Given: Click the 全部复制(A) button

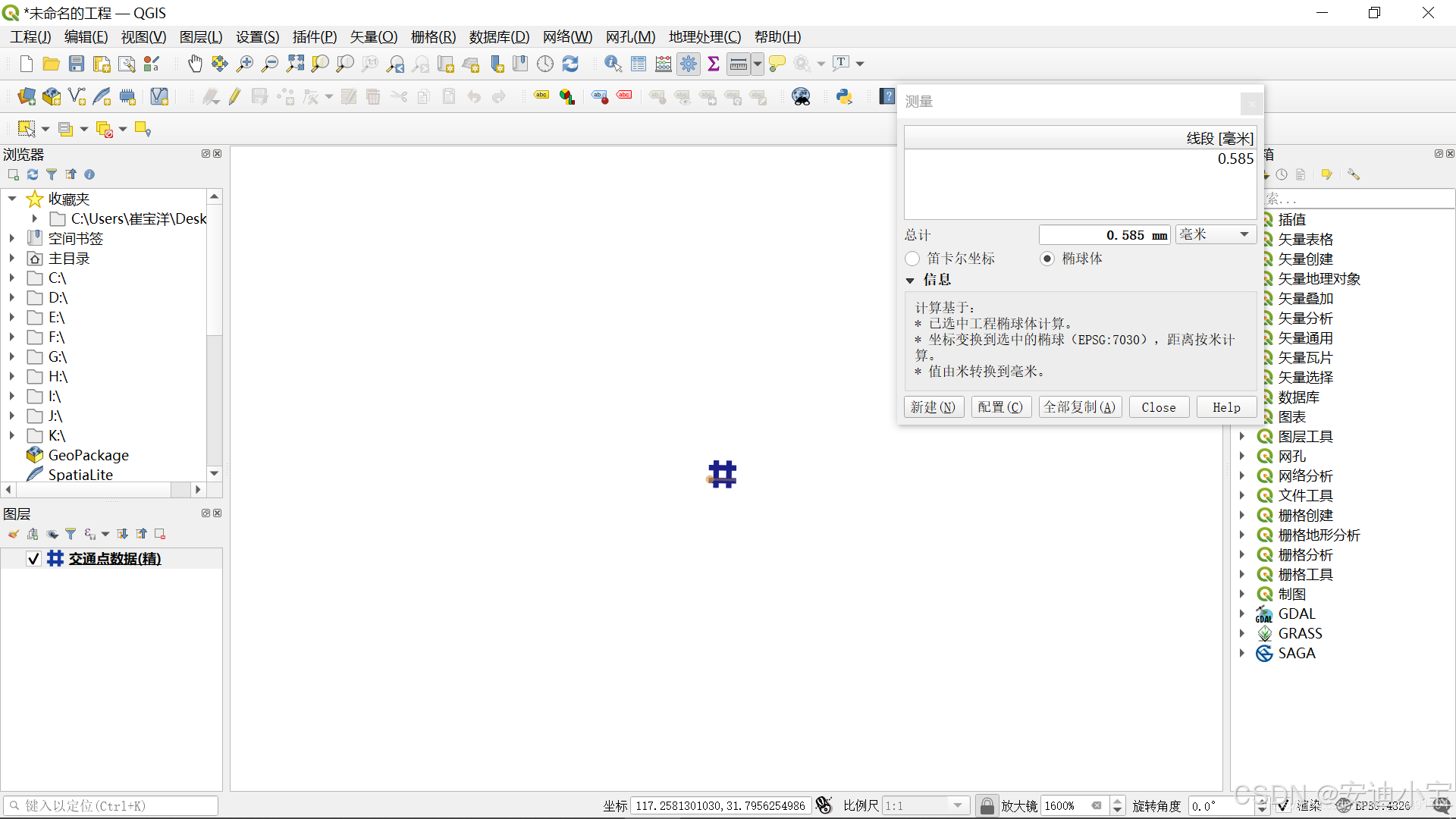Looking at the screenshot, I should point(1079,407).
